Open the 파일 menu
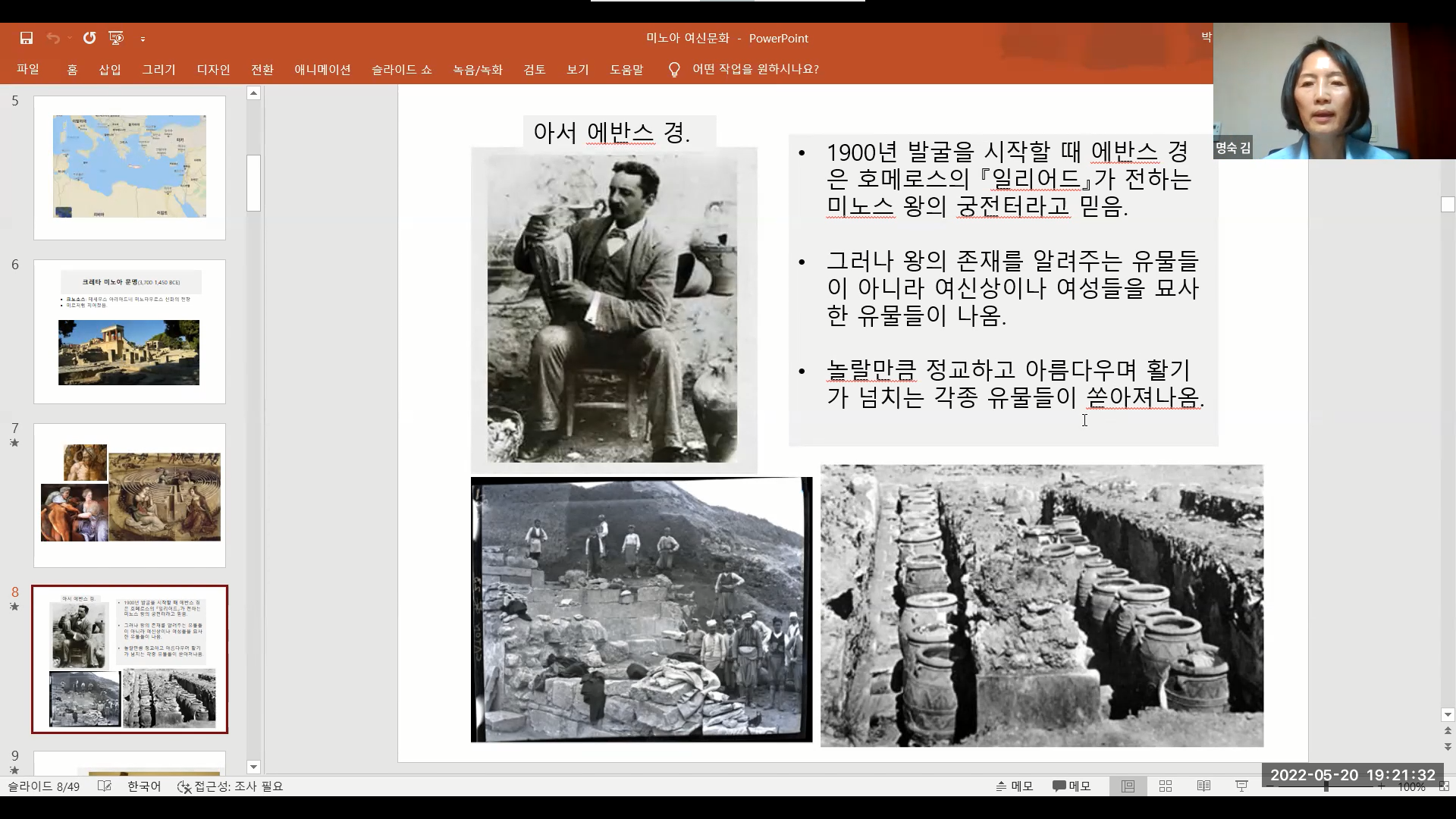This screenshot has height=819, width=1456. click(x=28, y=69)
